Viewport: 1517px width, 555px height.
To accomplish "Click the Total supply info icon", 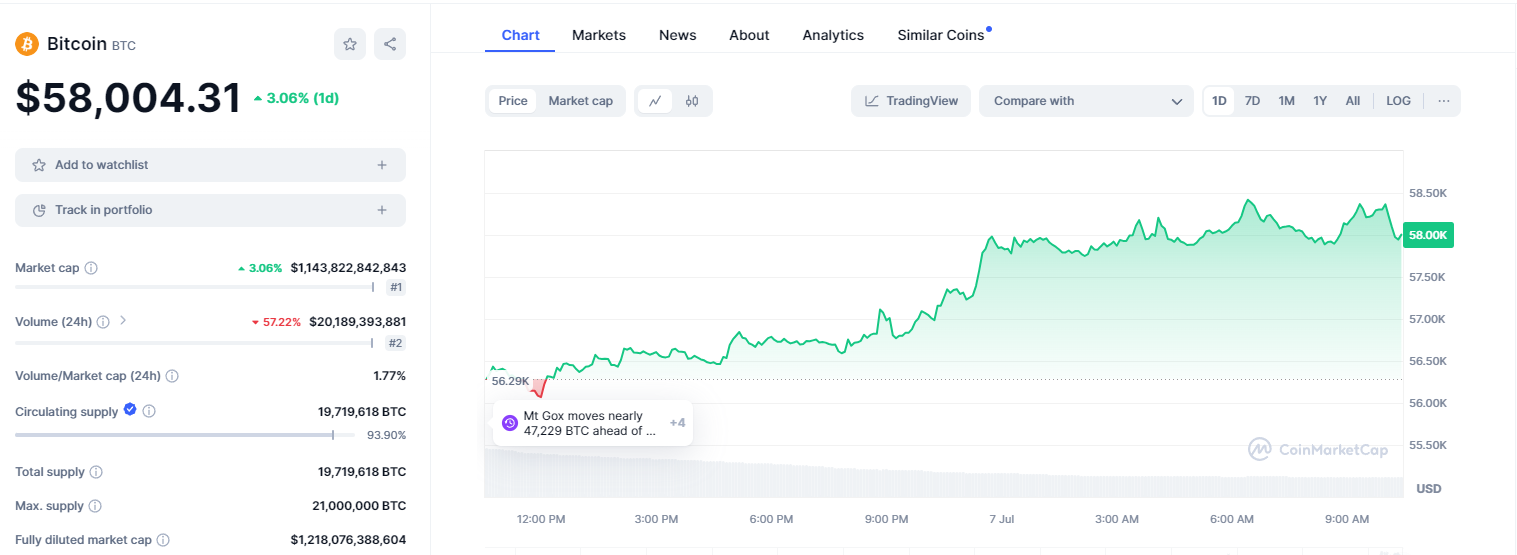I will (96, 472).
